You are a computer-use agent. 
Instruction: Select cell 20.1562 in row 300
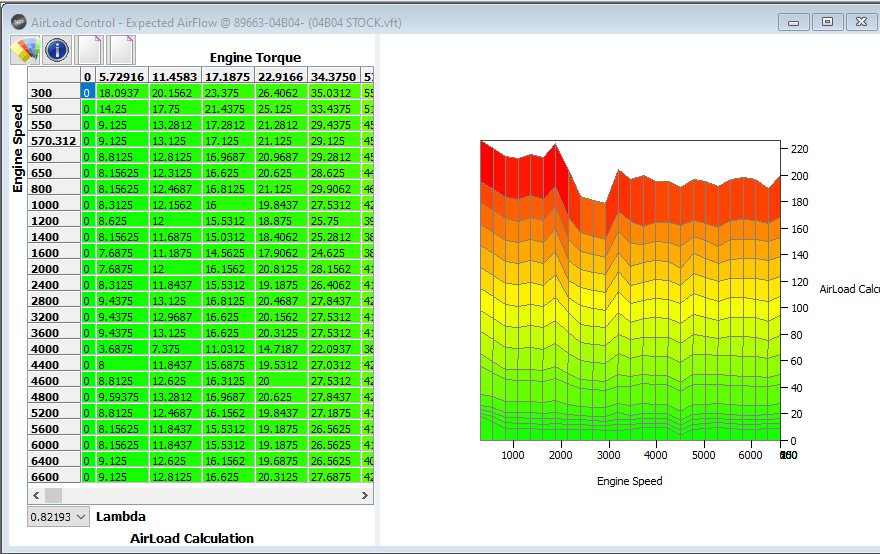(175, 93)
